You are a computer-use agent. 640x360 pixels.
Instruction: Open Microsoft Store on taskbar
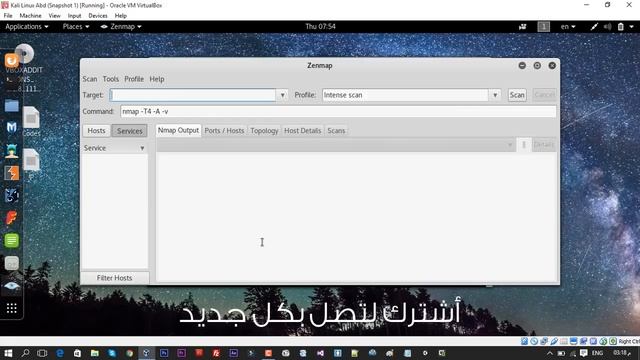[77, 353]
